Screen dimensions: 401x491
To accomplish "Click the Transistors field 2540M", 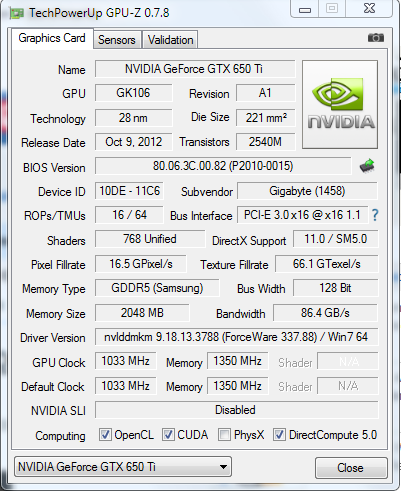I will click(265, 142).
